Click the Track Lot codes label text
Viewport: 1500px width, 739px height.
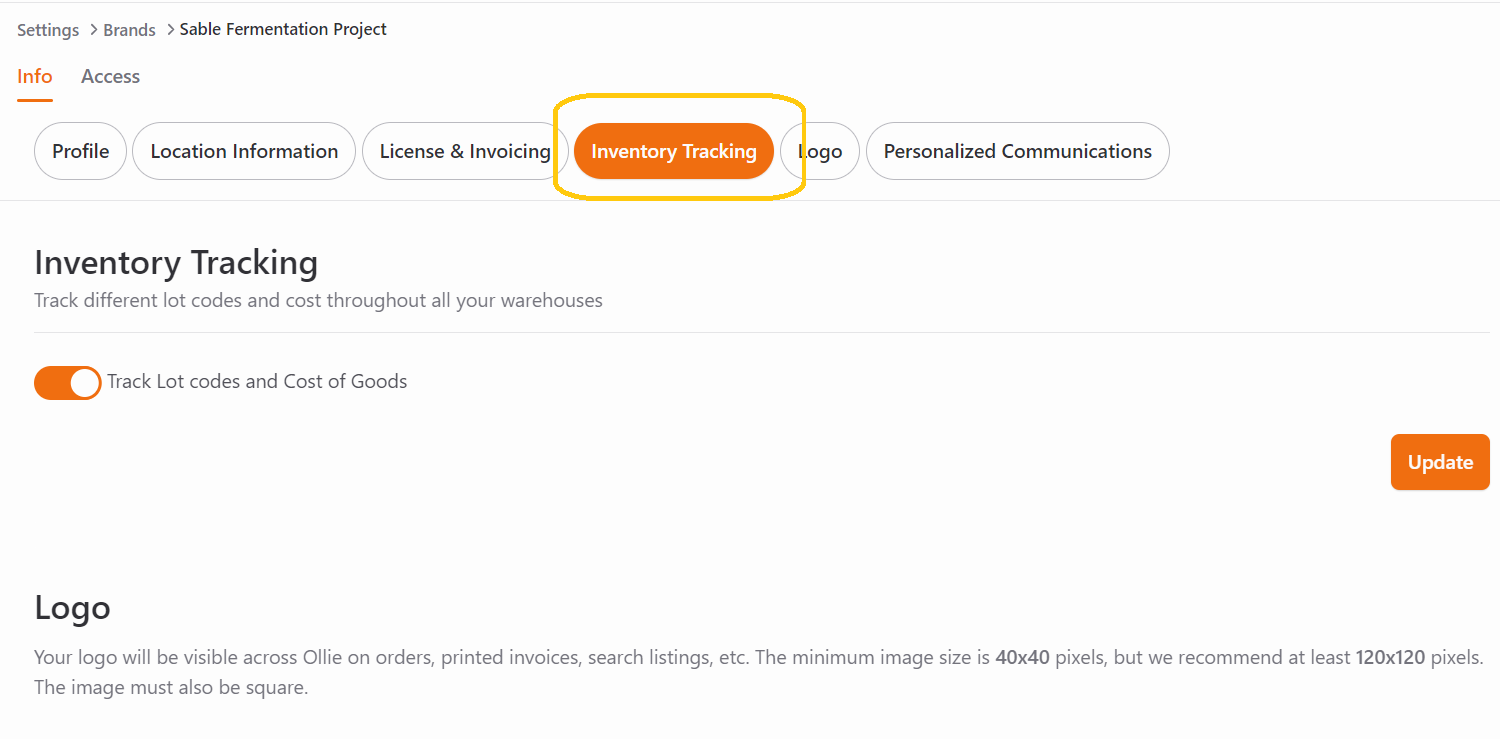point(257,381)
